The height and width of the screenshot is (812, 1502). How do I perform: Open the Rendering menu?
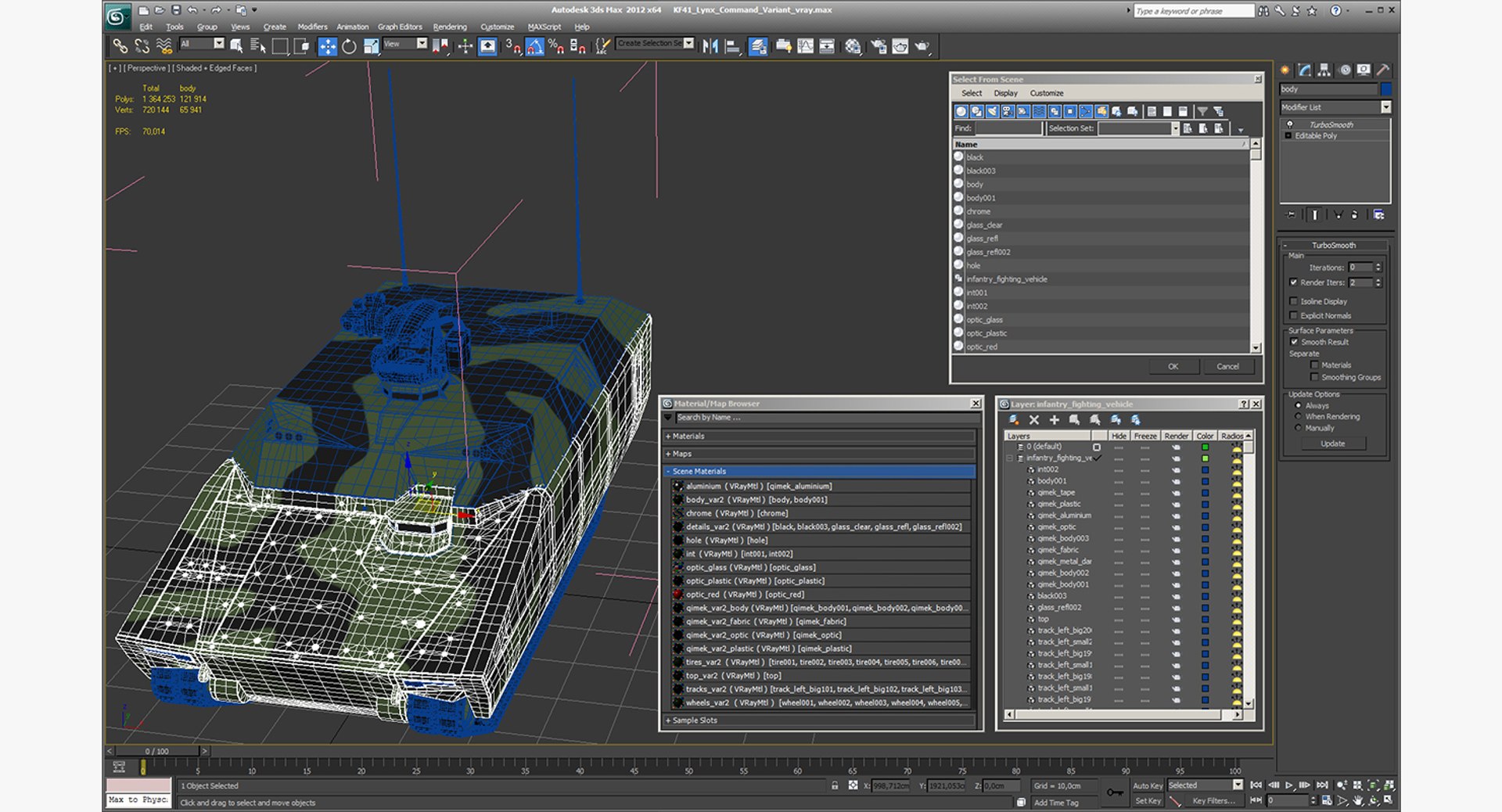449,27
